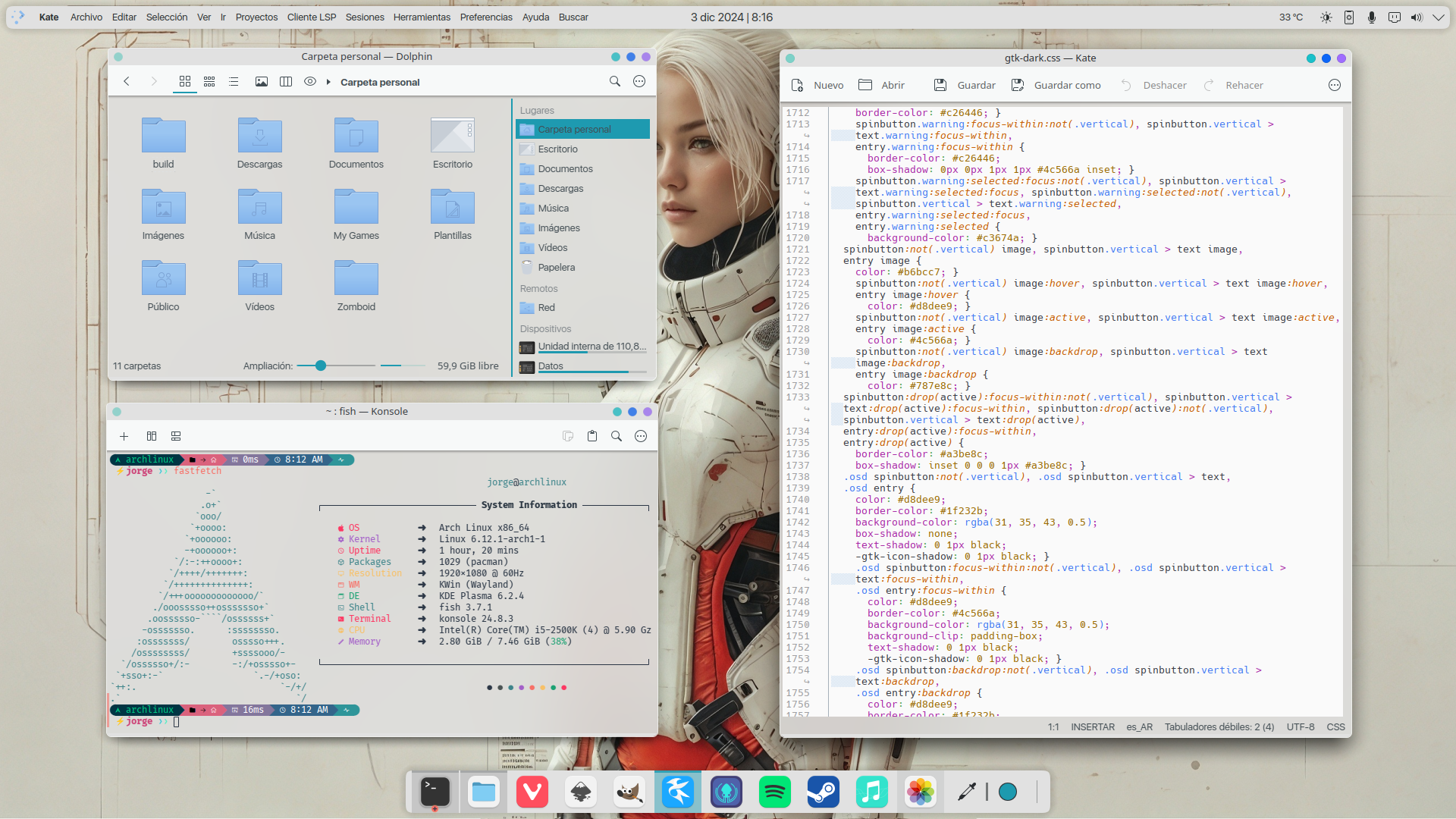Click Carpeta personal breadcrumb location

[x=380, y=82]
